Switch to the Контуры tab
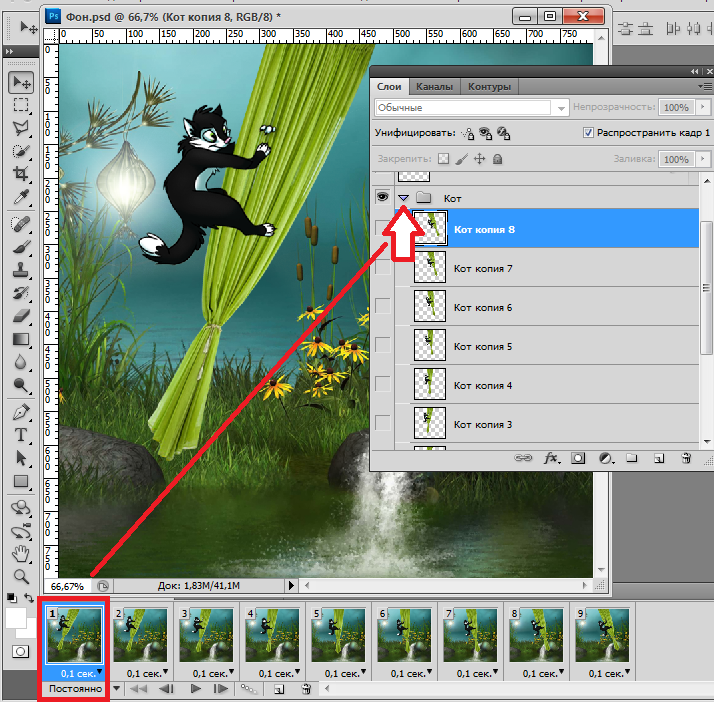Viewport: 714px width, 702px height. point(490,86)
